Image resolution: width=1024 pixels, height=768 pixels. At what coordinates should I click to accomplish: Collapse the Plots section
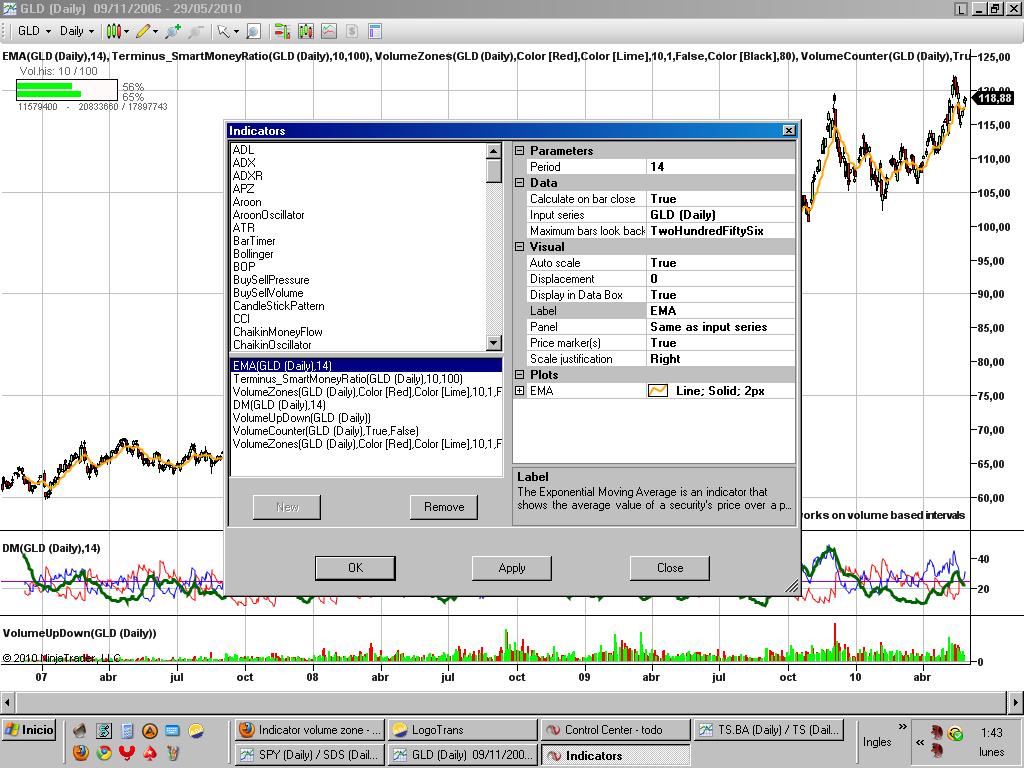(520, 375)
